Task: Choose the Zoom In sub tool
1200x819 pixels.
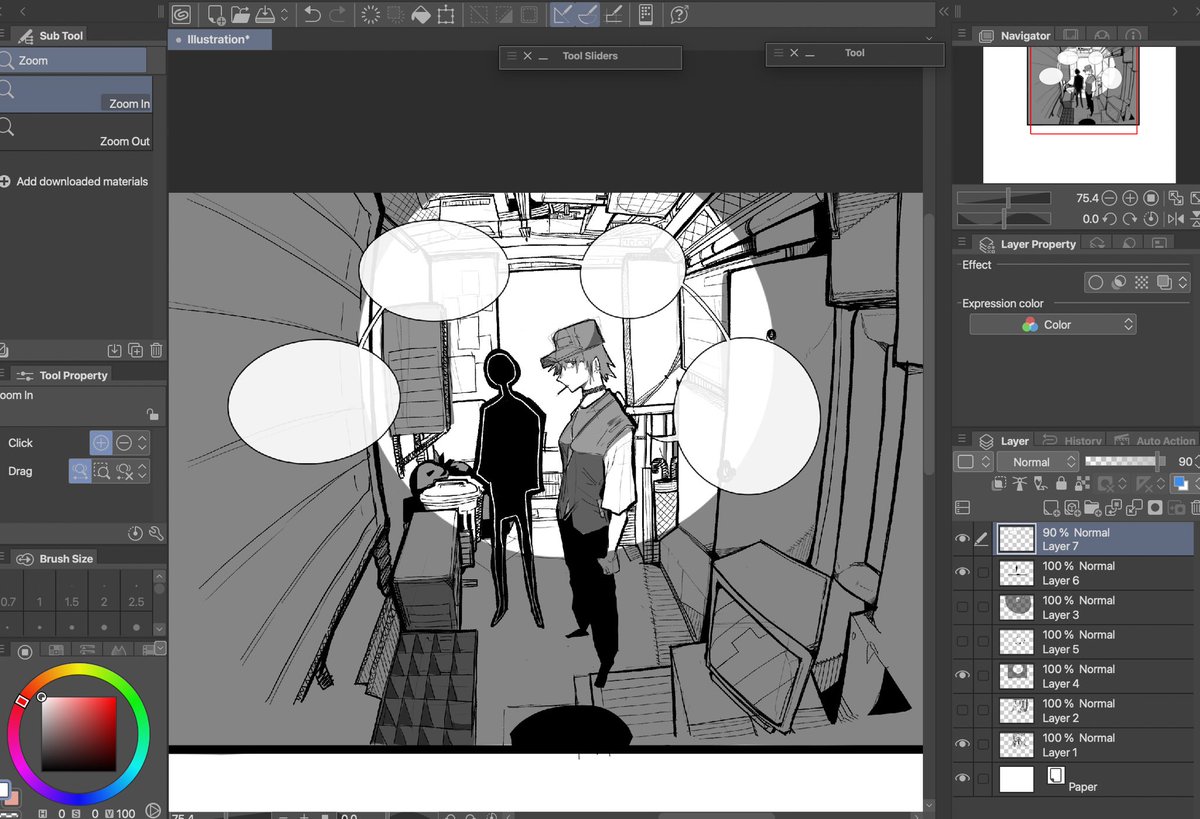Action: point(75,93)
